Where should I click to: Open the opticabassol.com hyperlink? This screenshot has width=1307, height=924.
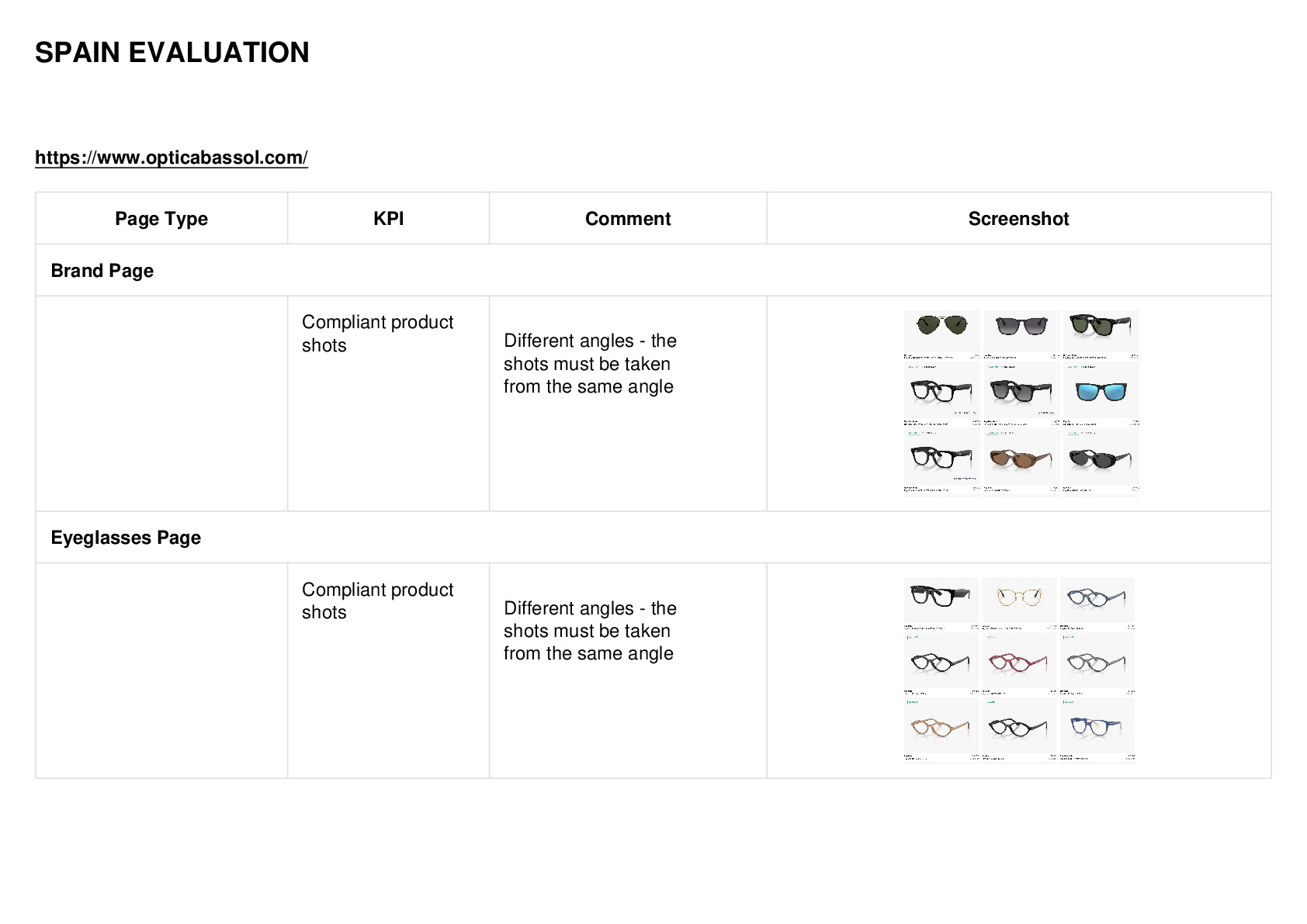click(x=172, y=157)
